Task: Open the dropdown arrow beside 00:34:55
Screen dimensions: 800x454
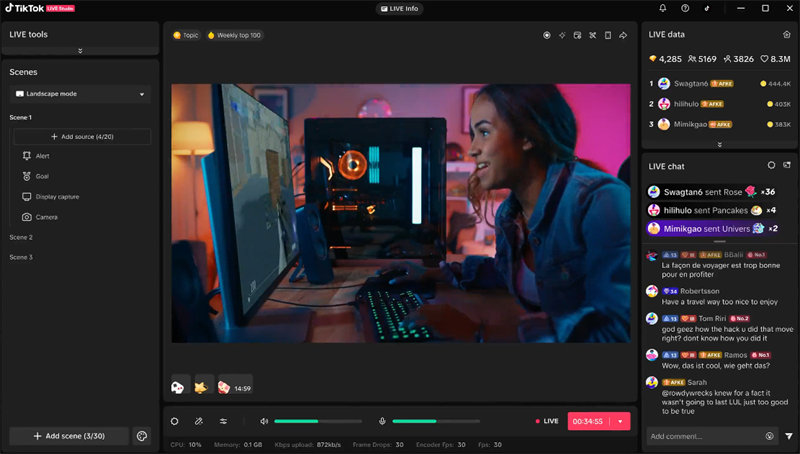Action: coord(620,421)
